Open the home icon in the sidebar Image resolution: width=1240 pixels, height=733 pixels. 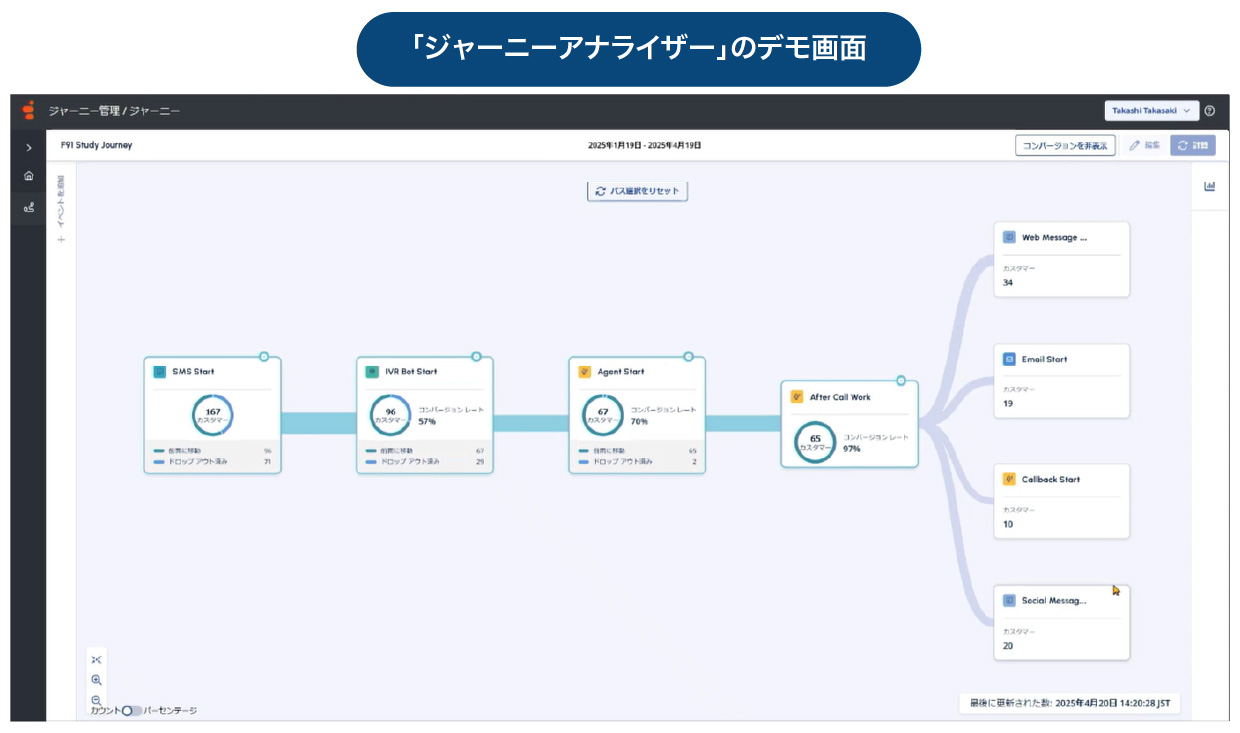tap(28, 176)
